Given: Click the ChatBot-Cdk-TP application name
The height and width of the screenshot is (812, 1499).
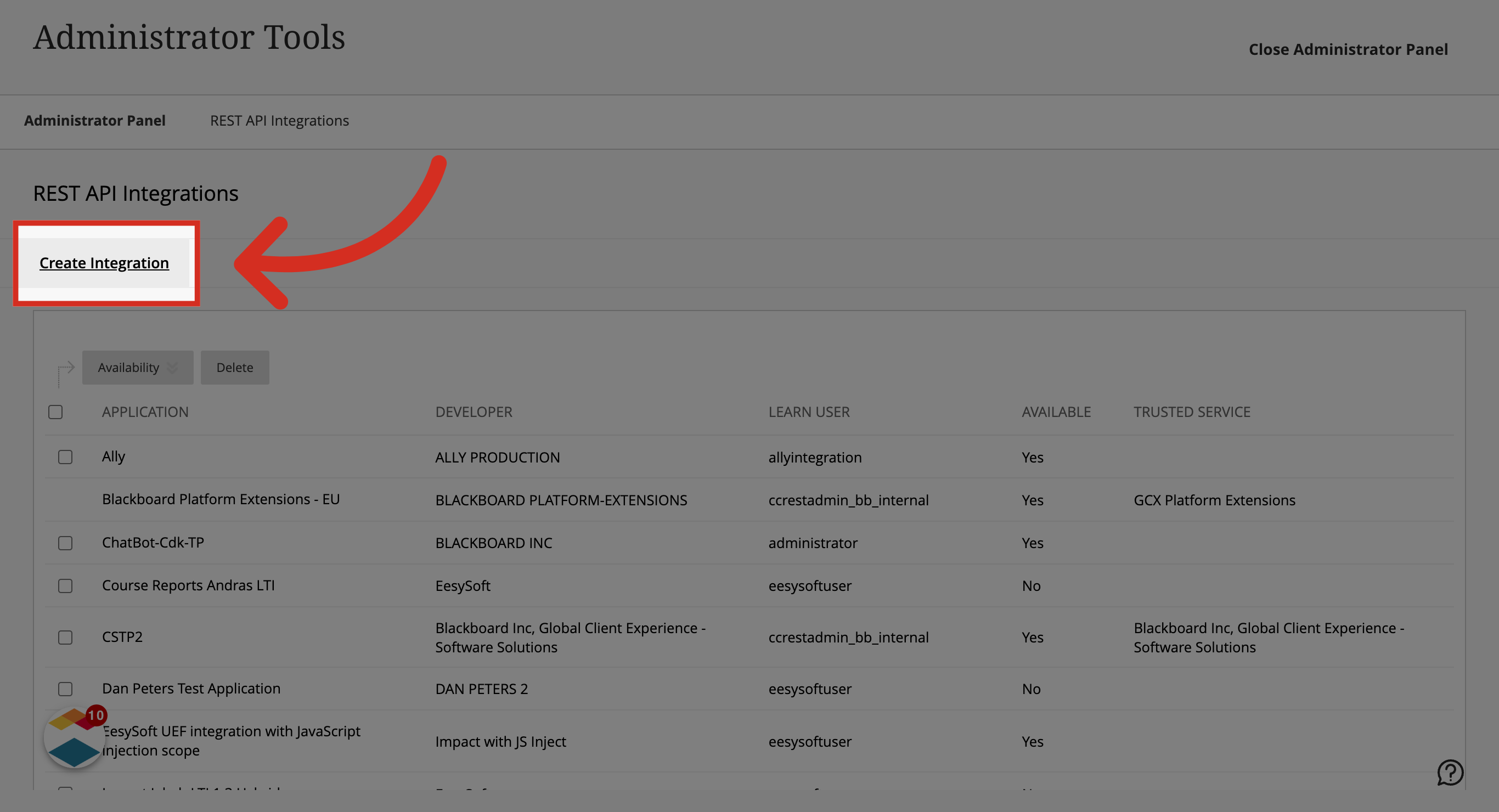Looking at the screenshot, I should [x=153, y=543].
